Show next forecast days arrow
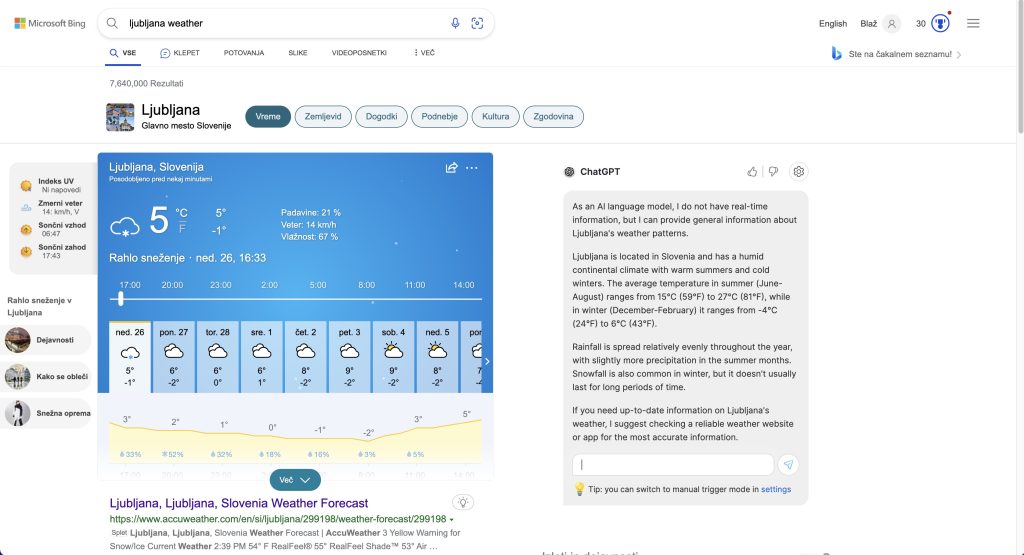 click(487, 361)
